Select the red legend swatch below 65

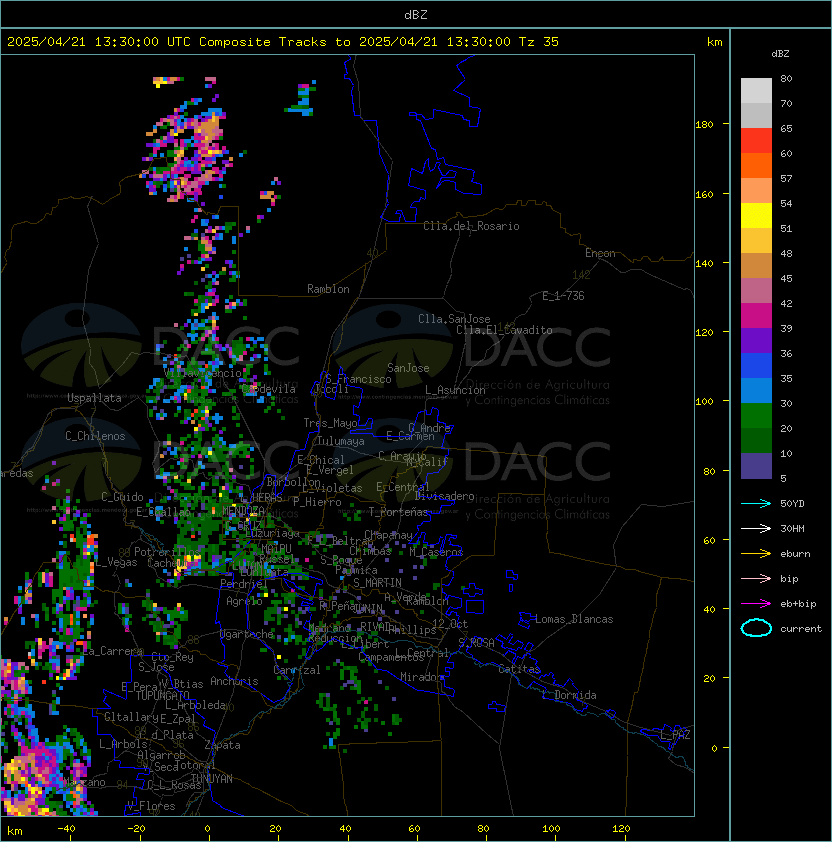coord(756,141)
